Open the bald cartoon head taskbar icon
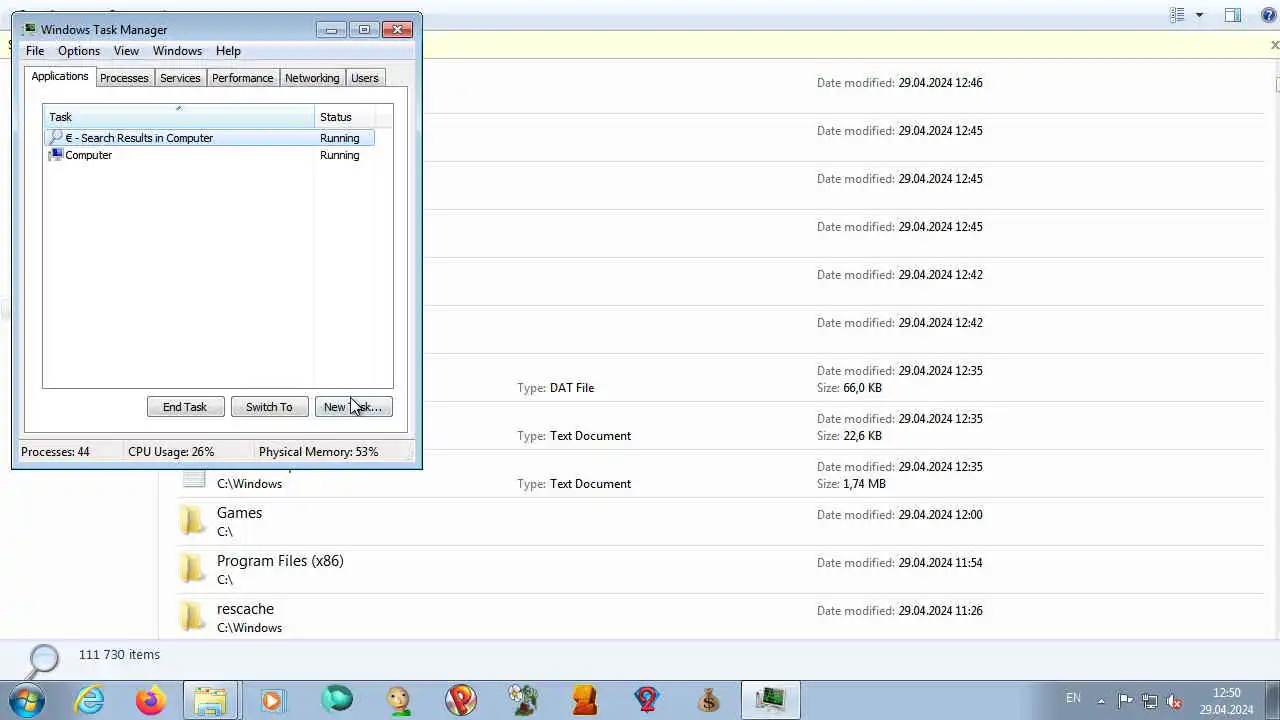The image size is (1280, 720). pos(399,700)
